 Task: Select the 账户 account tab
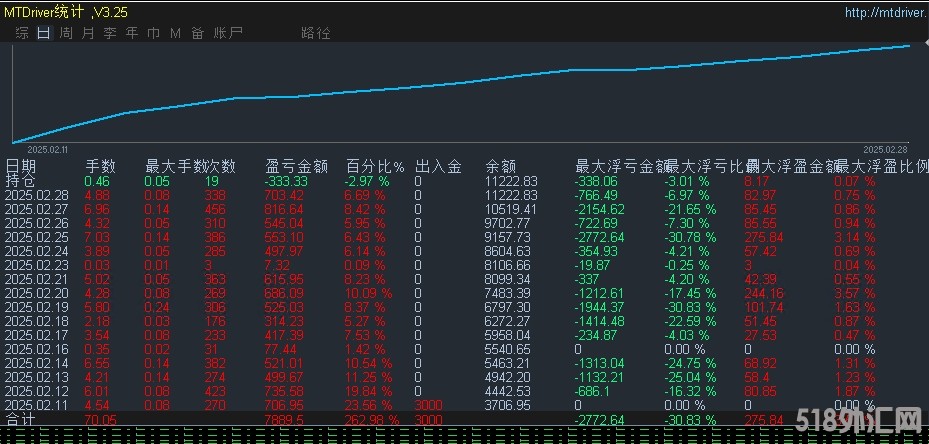[228, 33]
